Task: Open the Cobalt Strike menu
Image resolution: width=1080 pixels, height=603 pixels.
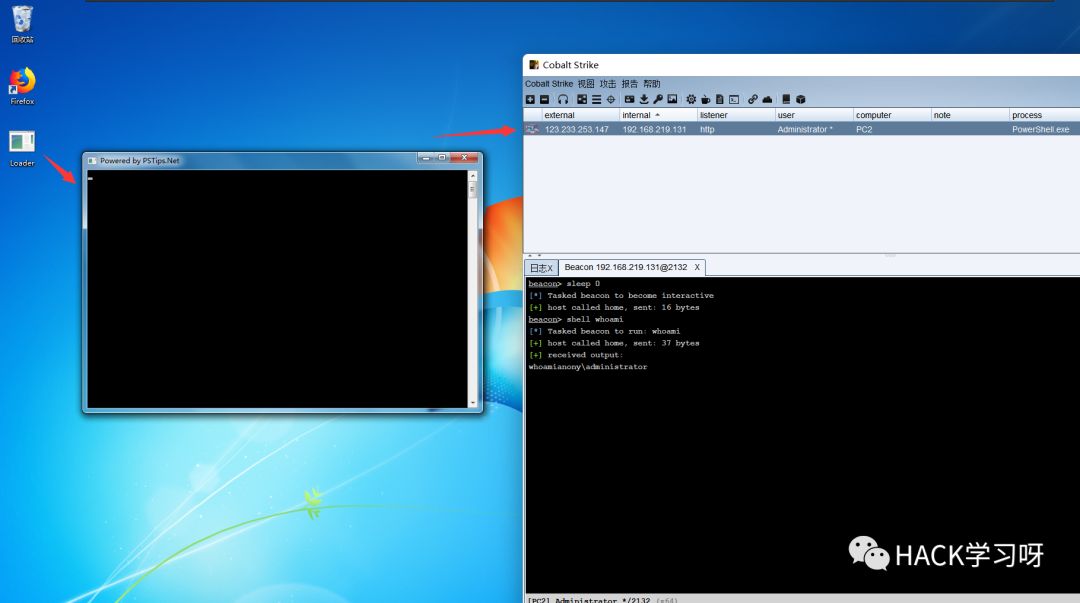Action: point(549,84)
